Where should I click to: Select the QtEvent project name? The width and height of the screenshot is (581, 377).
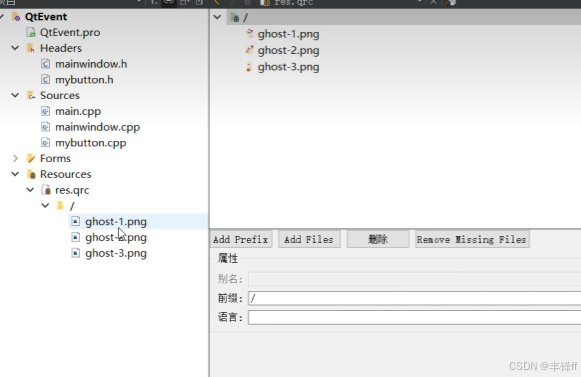coord(46,17)
